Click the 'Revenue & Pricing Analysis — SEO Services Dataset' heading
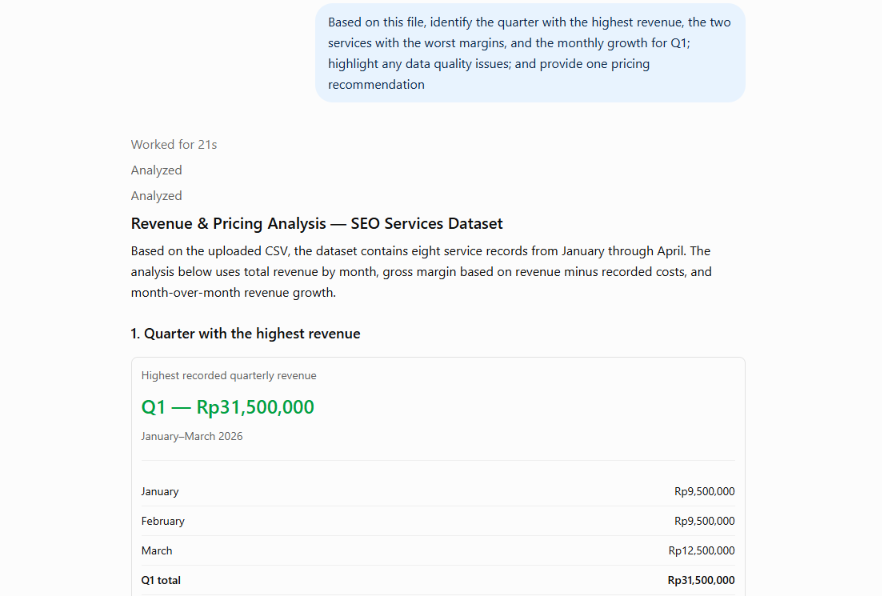 coord(317,223)
